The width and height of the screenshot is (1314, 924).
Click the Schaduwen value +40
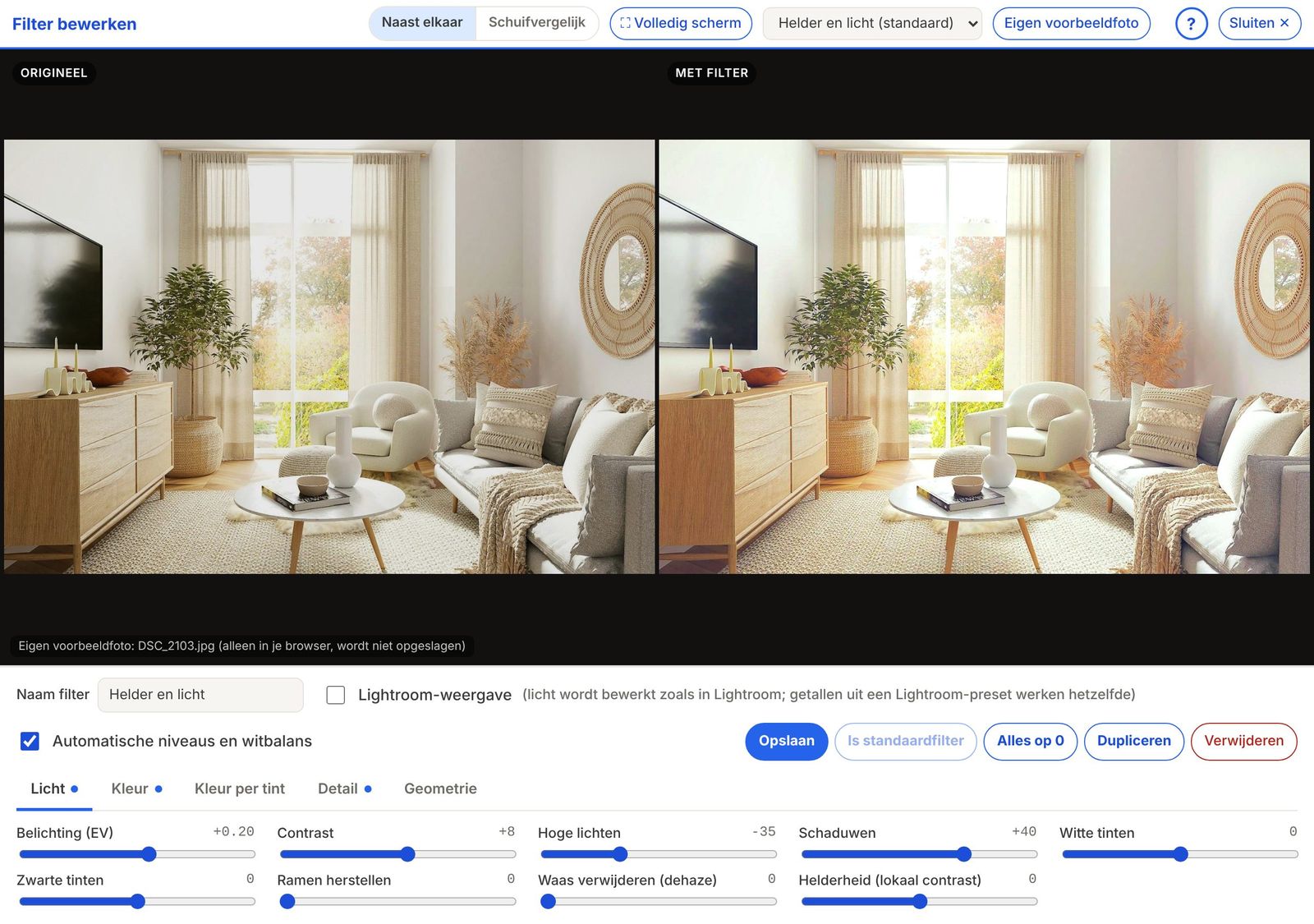pyautogui.click(x=1024, y=832)
